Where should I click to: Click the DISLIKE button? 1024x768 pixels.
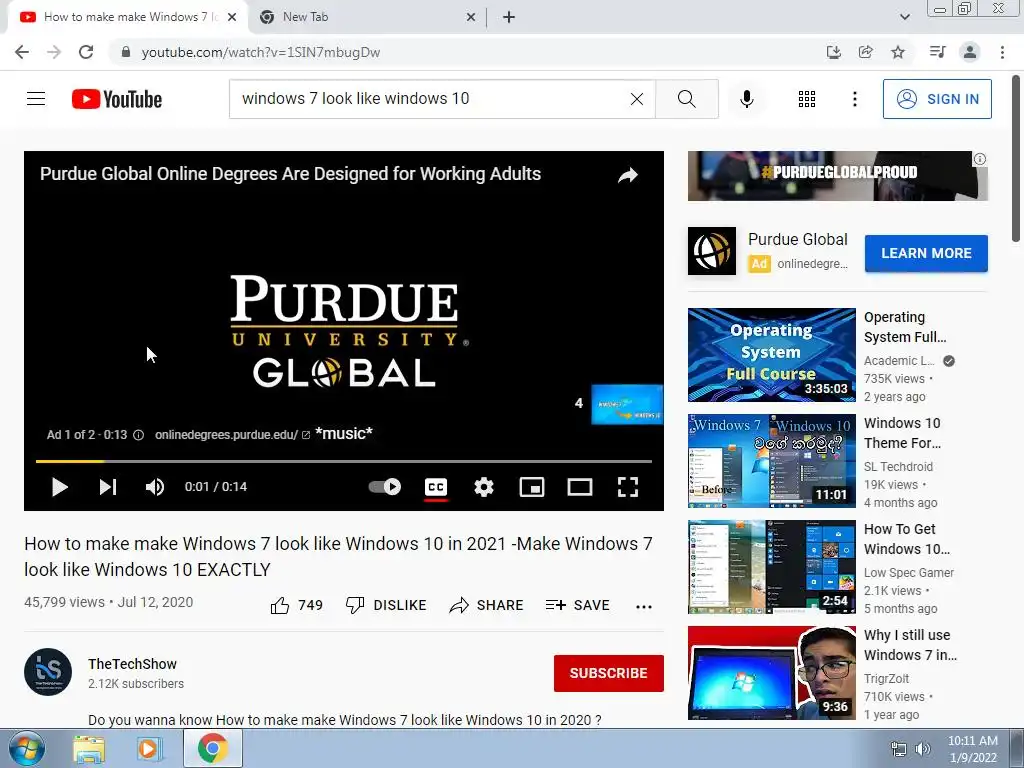[x=386, y=605]
